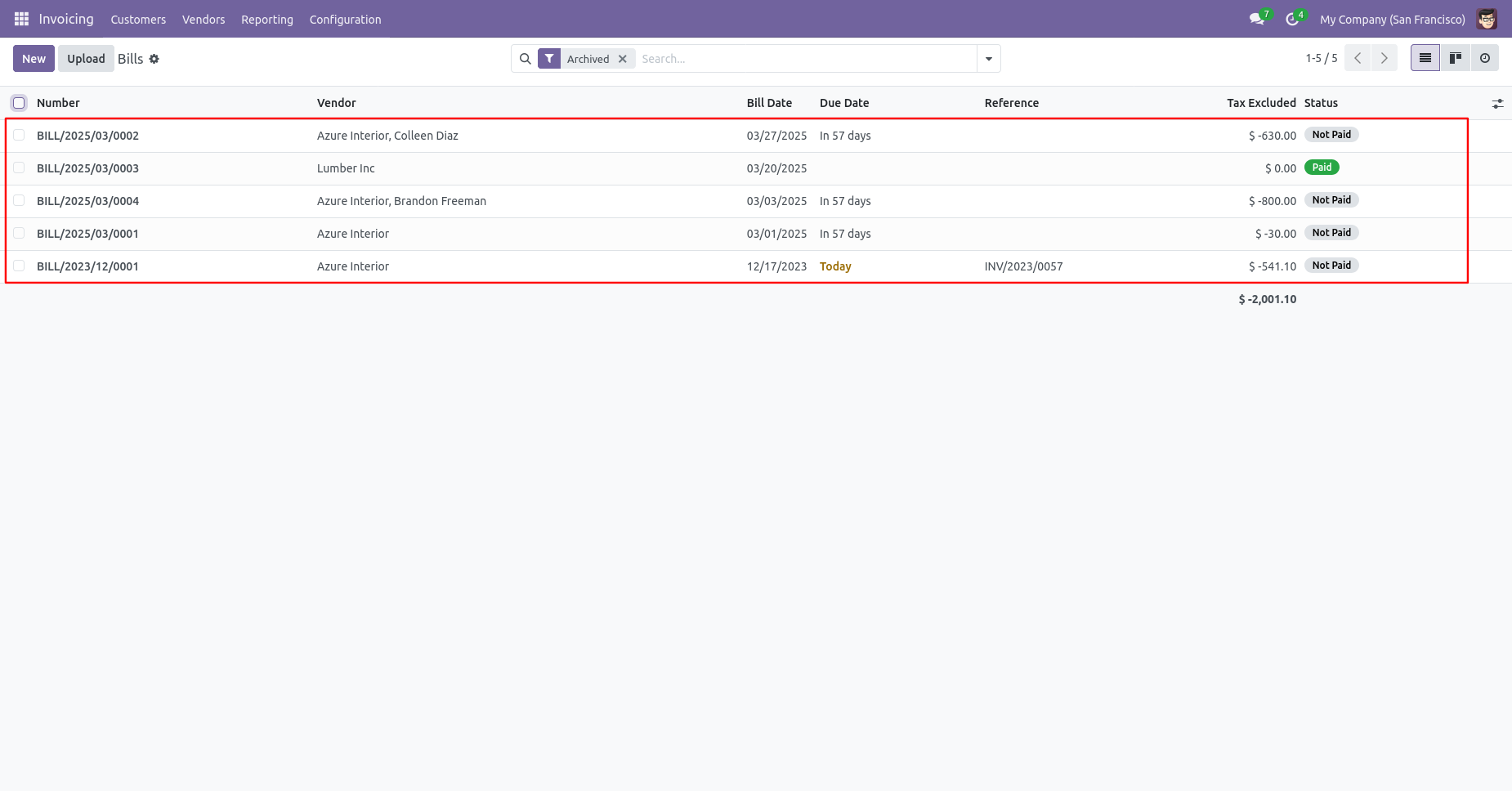Open bill BILL/2025/03/0004
The width and height of the screenshot is (1512, 791).
click(x=87, y=201)
